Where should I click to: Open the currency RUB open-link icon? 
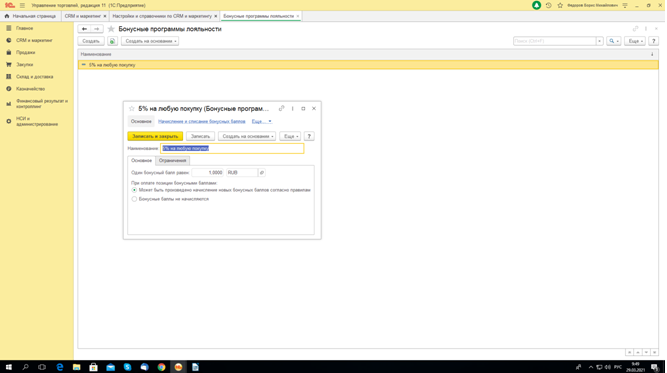click(x=262, y=173)
